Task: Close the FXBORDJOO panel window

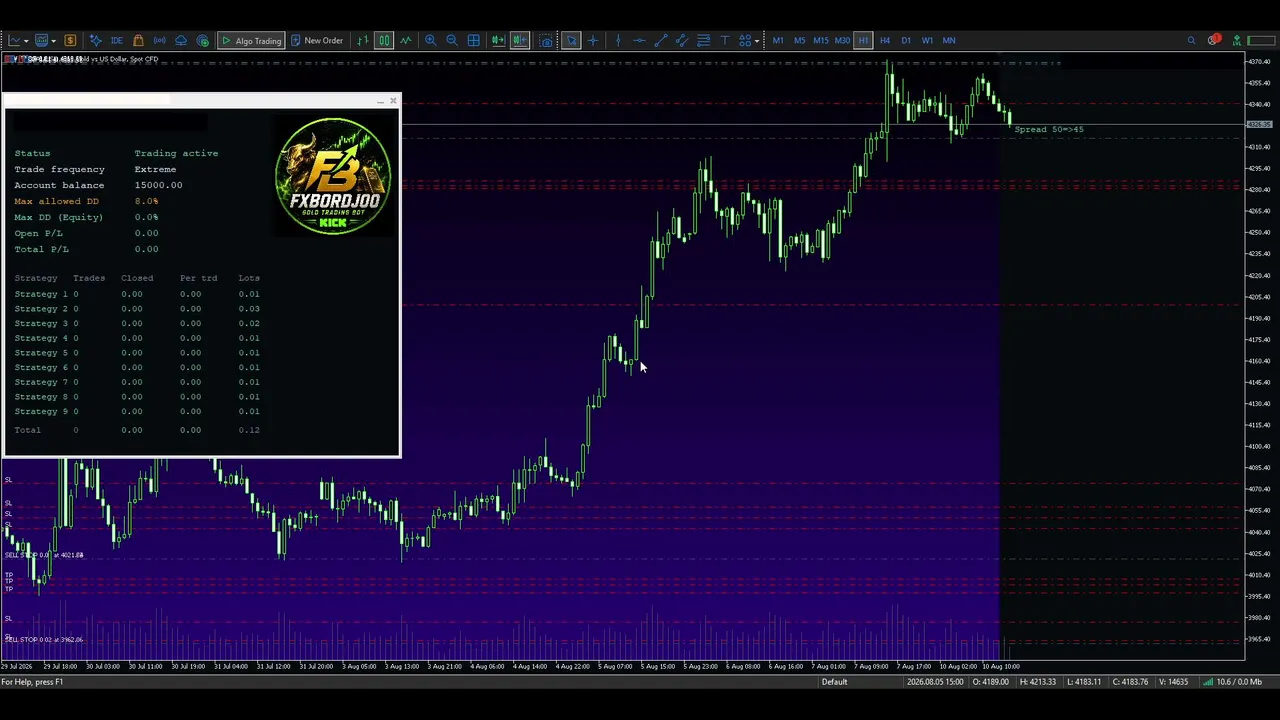Action: coord(393,100)
